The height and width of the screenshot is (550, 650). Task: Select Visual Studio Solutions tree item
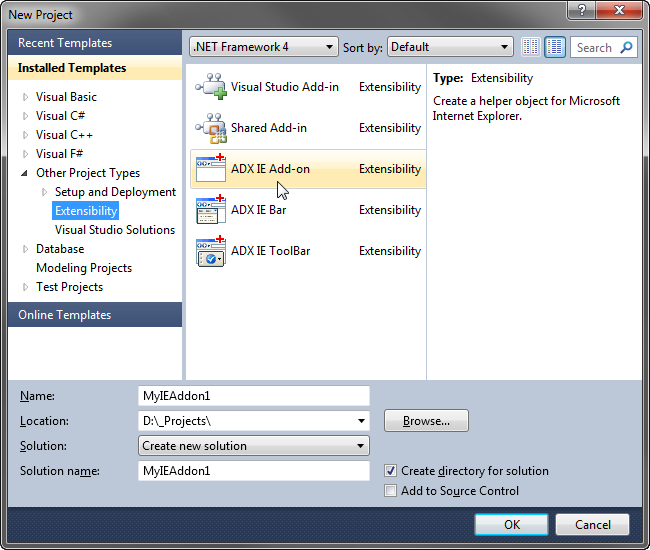tap(115, 230)
